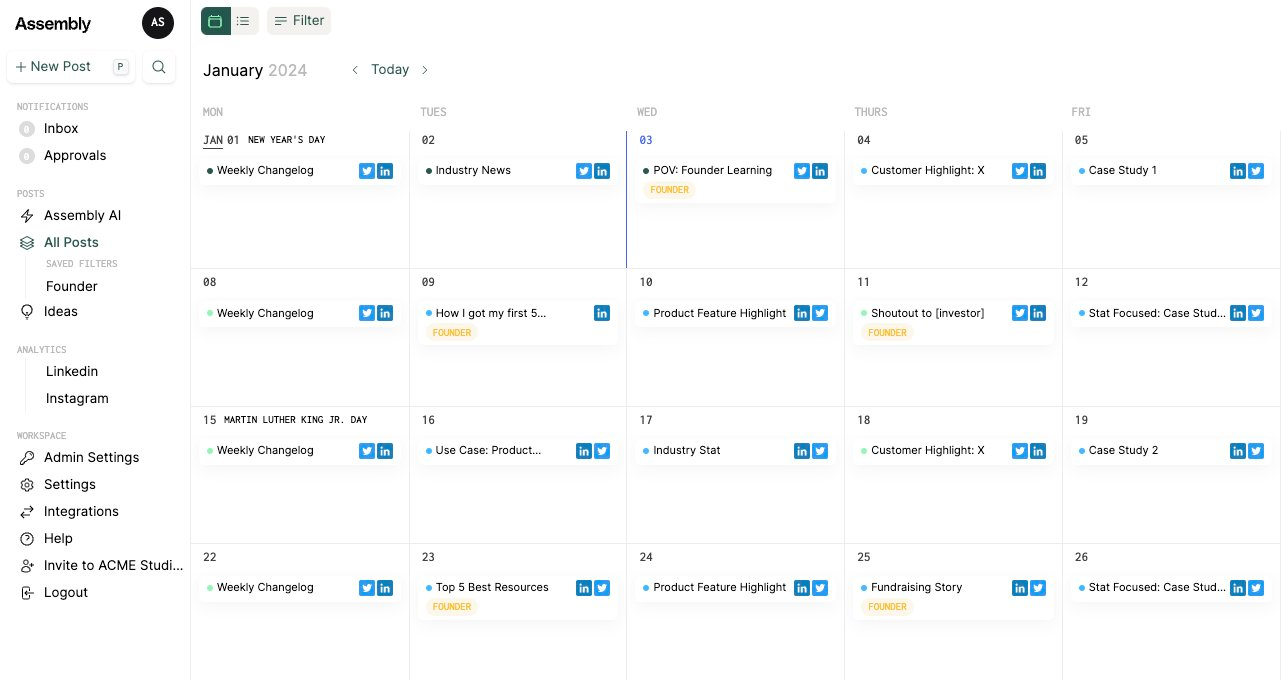Open Assembly AI lightning icon
This screenshot has height=680, width=1281.
click(x=27, y=215)
